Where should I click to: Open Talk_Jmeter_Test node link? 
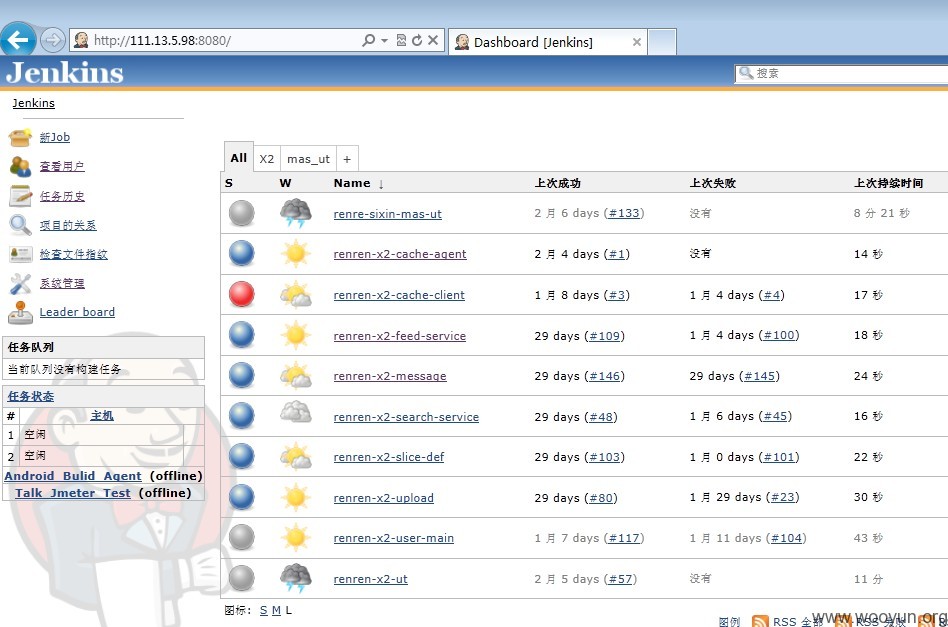pyautogui.click(x=72, y=493)
